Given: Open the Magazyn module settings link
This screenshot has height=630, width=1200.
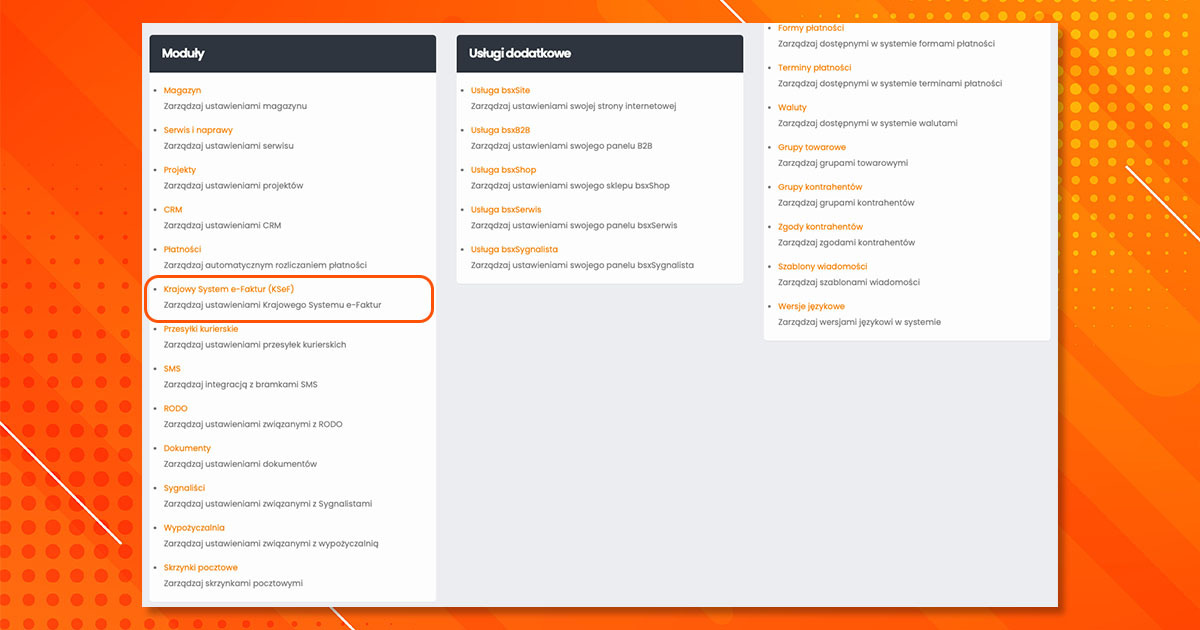Looking at the screenshot, I should [182, 90].
